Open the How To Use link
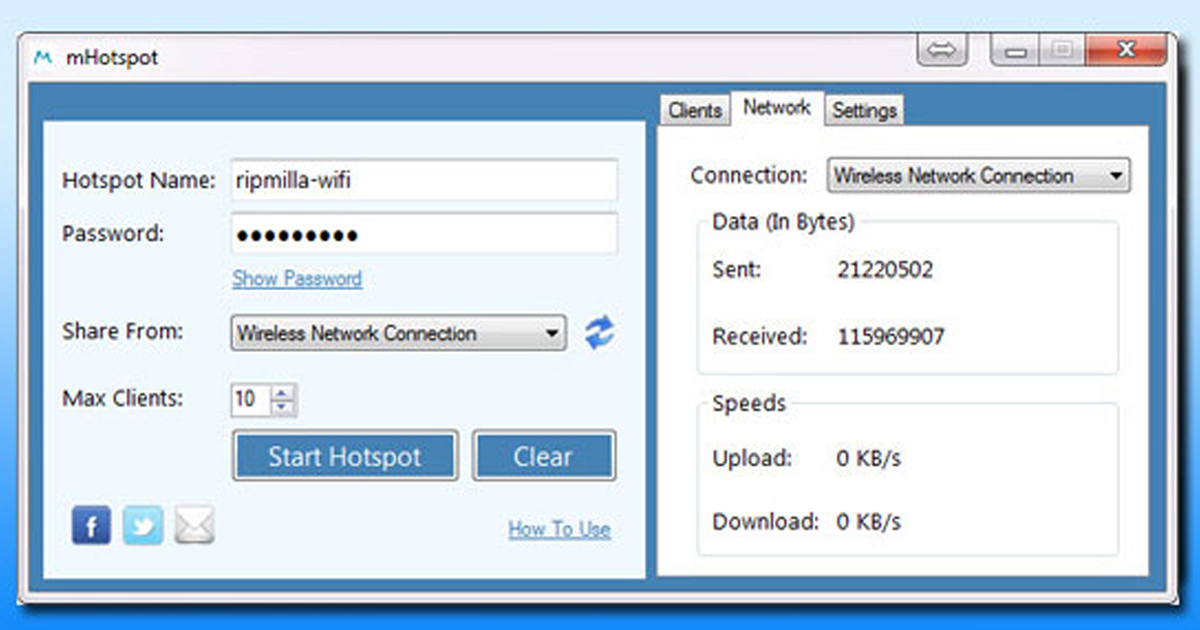The width and height of the screenshot is (1200, 630). click(x=559, y=529)
